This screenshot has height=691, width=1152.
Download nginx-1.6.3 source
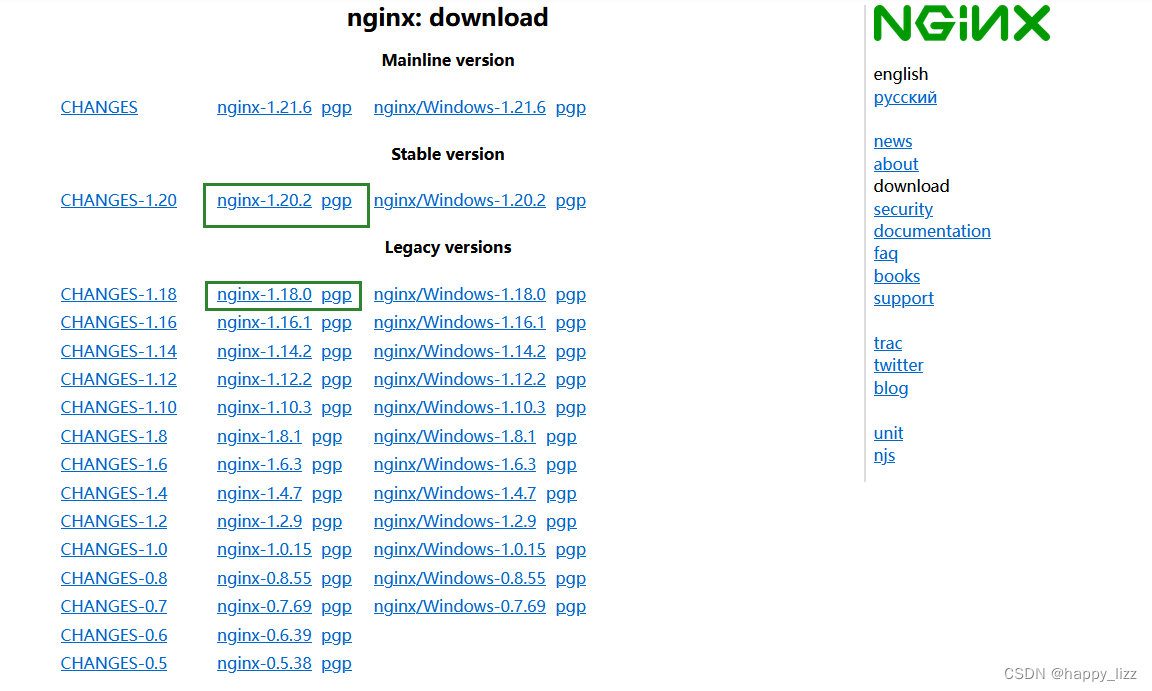[x=259, y=464]
